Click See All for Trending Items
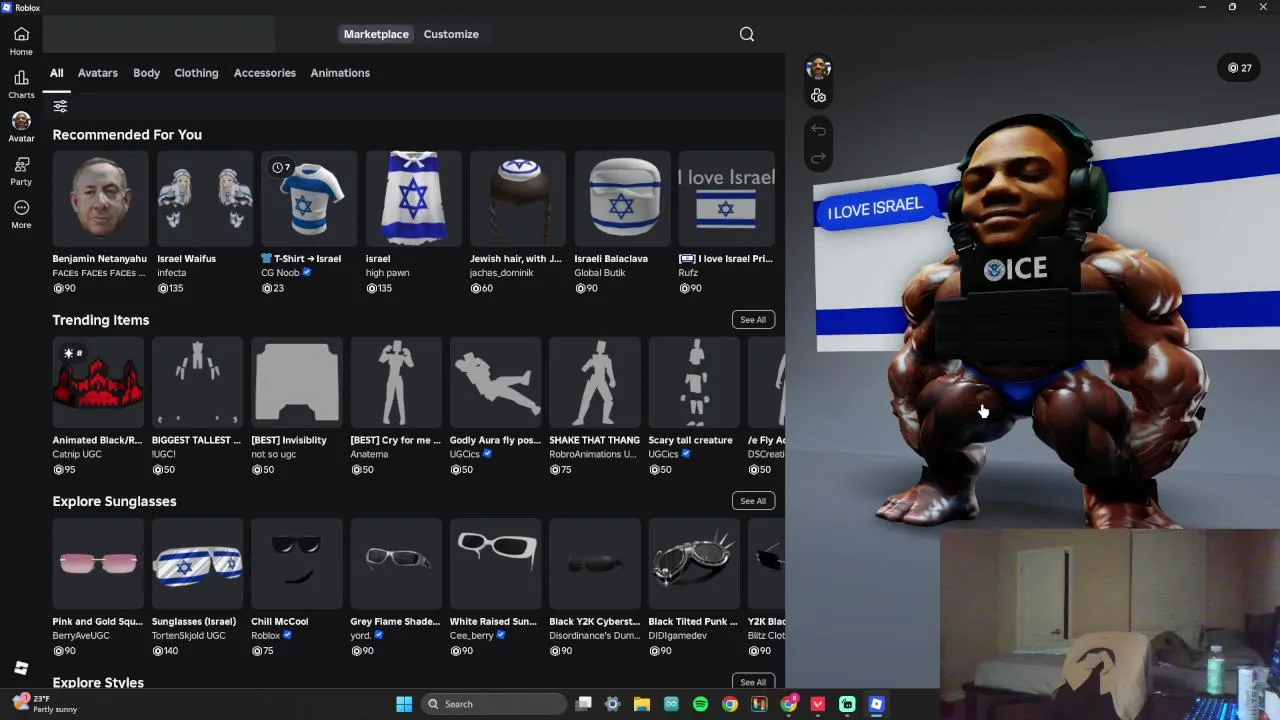The height and width of the screenshot is (720, 1280). pyautogui.click(x=753, y=320)
